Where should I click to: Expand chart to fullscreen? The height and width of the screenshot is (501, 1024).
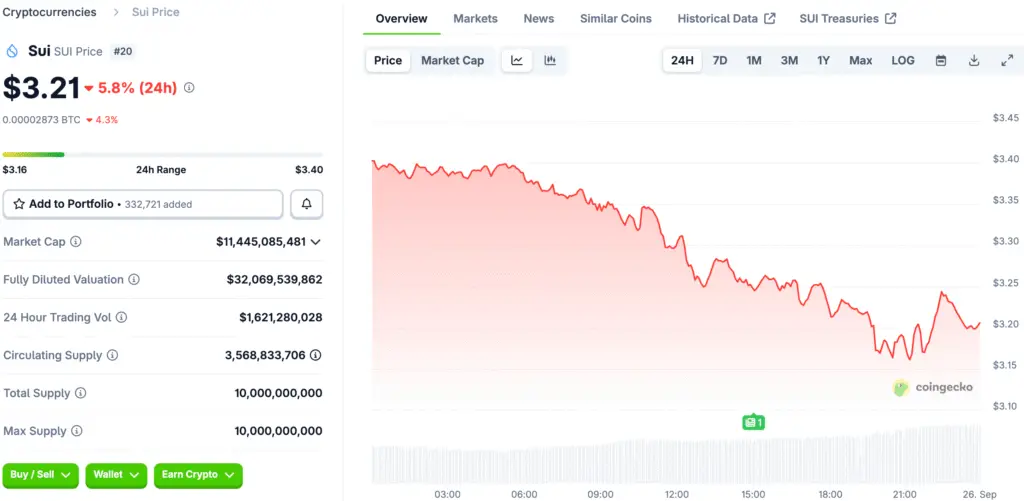(x=1007, y=61)
